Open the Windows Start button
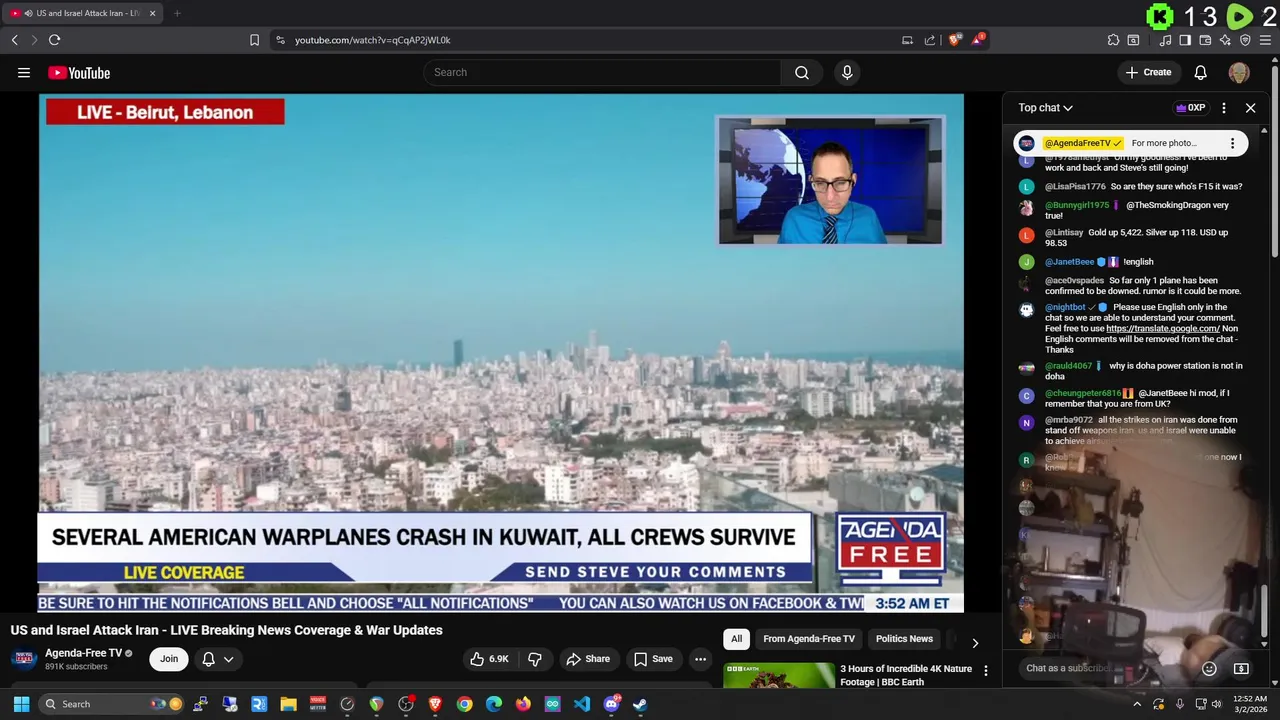The image size is (1280, 720). pos(21,704)
